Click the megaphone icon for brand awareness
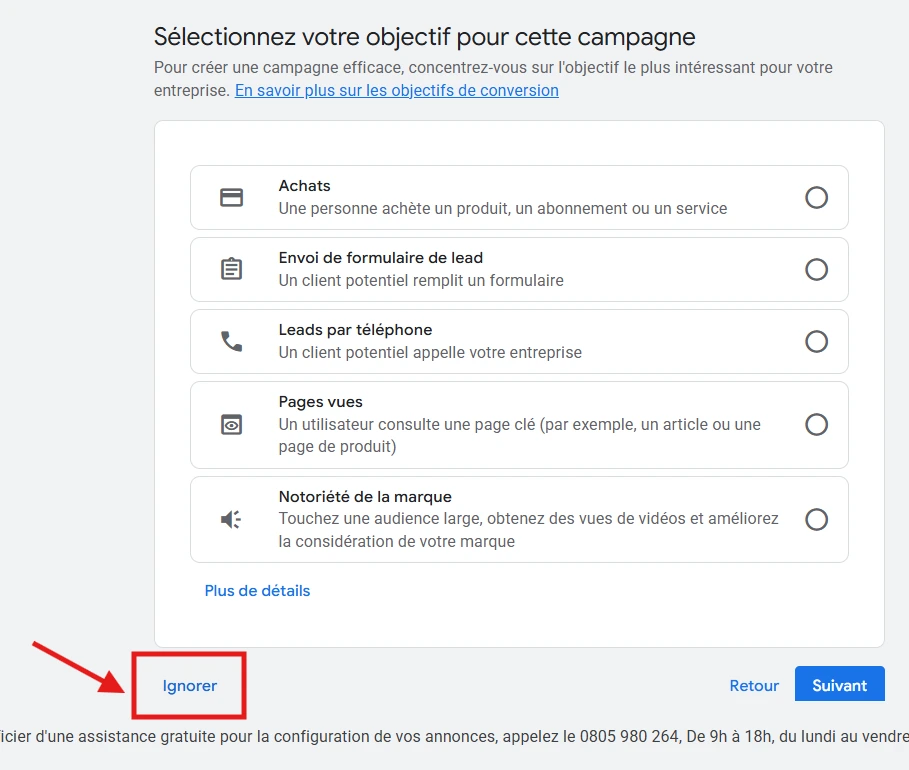The width and height of the screenshot is (909, 770). pyautogui.click(x=232, y=519)
